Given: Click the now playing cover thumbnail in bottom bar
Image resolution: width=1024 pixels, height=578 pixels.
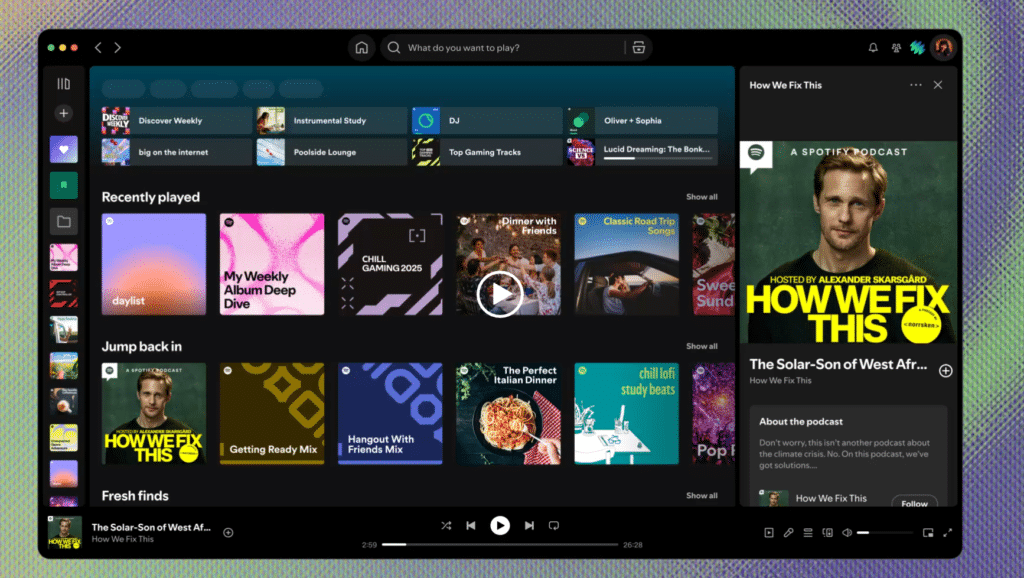Looking at the screenshot, I should pos(65,533).
